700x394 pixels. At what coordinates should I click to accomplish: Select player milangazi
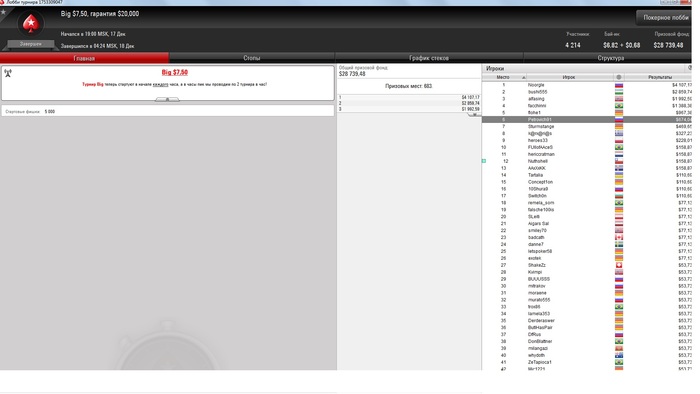pyautogui.click(x=538, y=348)
